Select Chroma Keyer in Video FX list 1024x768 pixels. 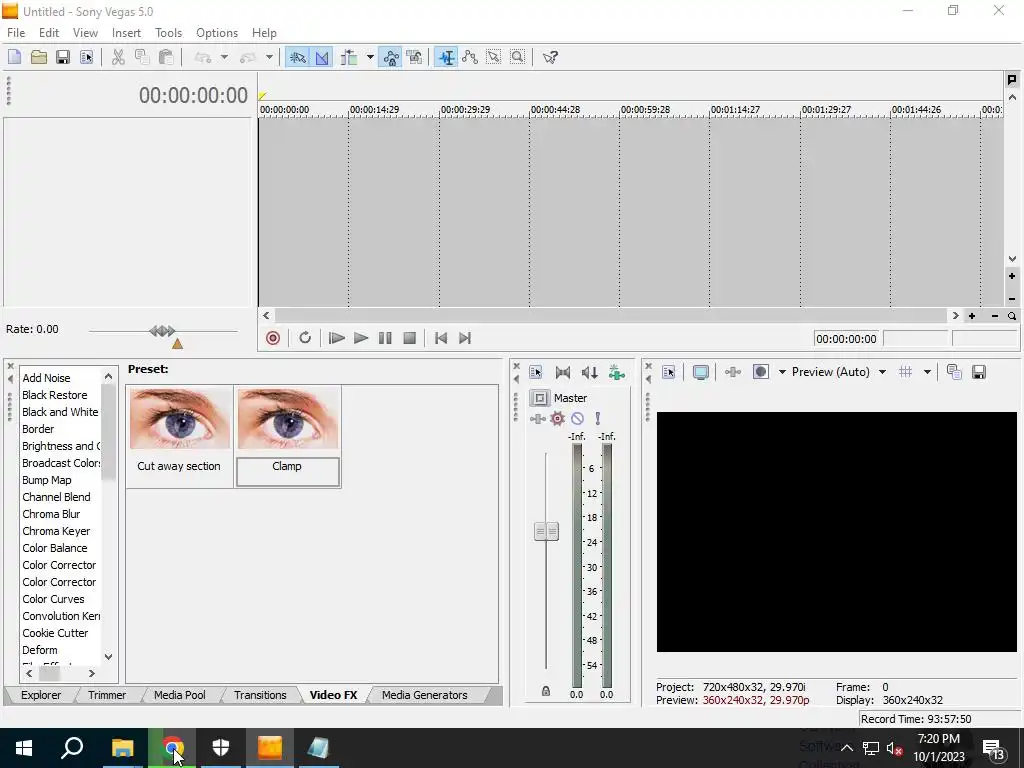pyautogui.click(x=56, y=531)
